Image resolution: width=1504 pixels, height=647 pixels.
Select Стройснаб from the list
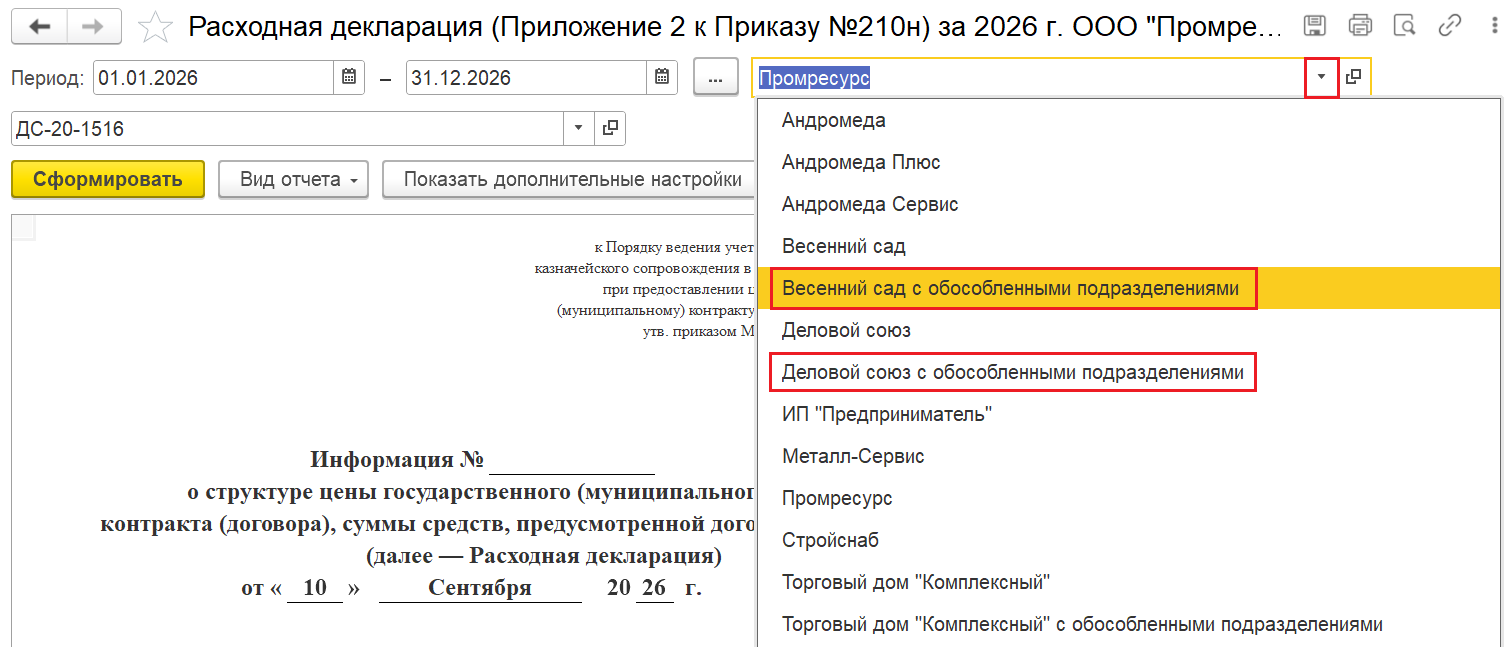(1127, 540)
